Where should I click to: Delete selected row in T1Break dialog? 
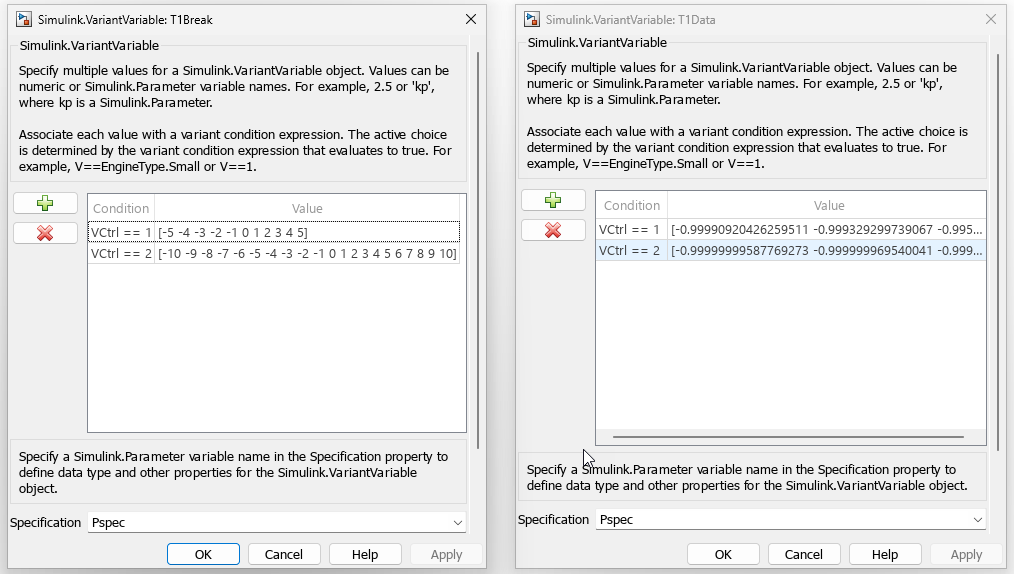click(x=45, y=233)
